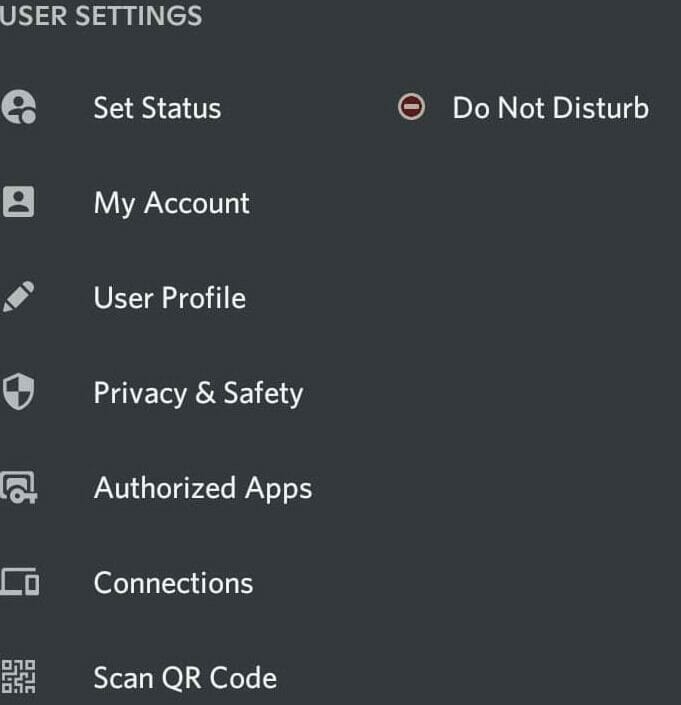The width and height of the screenshot is (681, 705).
Task: Click the red Do Not Disturb indicator
Action: tap(411, 107)
